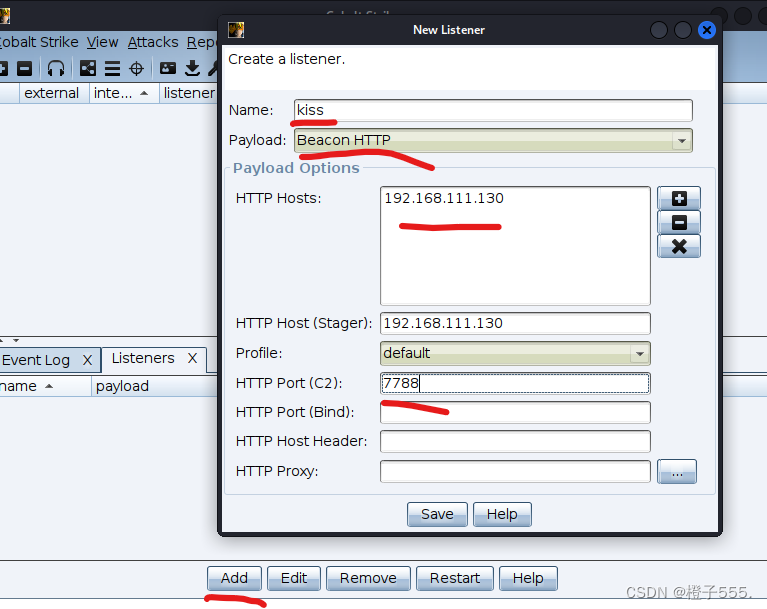Remove selected HTTP host with minus icon
This screenshot has width=767, height=609.
point(679,223)
